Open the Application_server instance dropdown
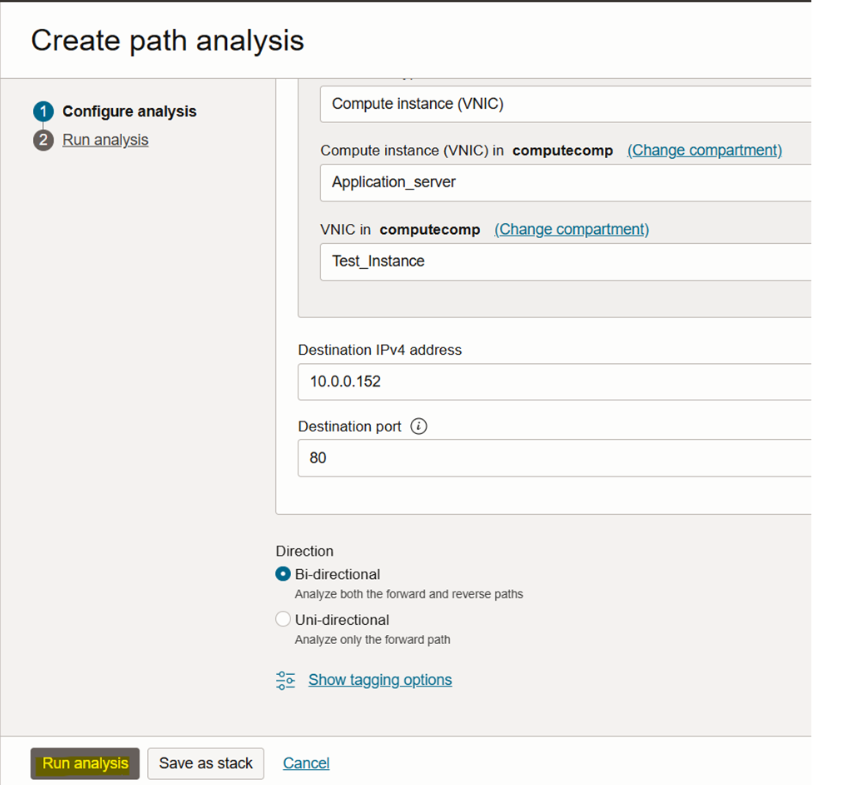Viewport: 860px width, 785px height. pos(565,183)
